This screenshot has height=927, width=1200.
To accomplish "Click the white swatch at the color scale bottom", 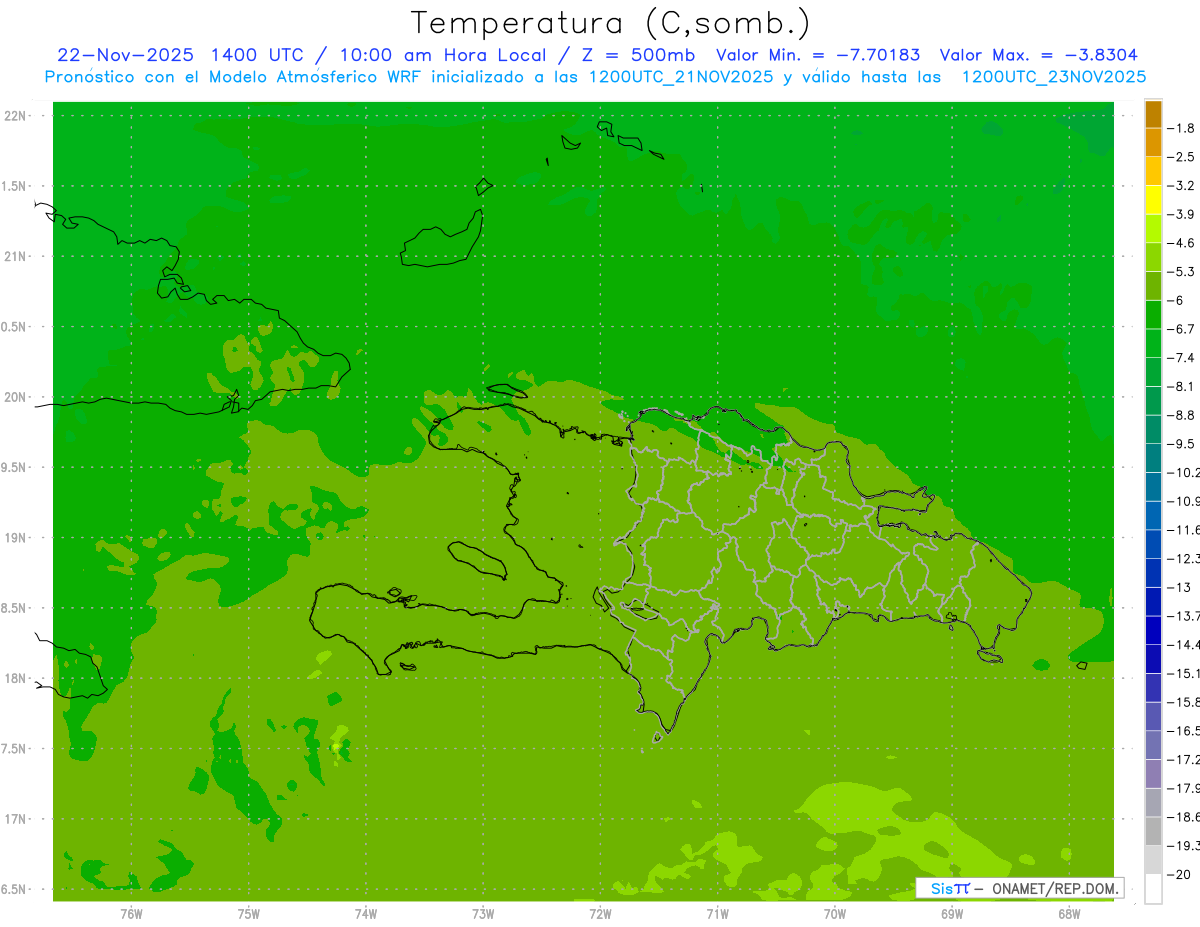I will point(1153,889).
